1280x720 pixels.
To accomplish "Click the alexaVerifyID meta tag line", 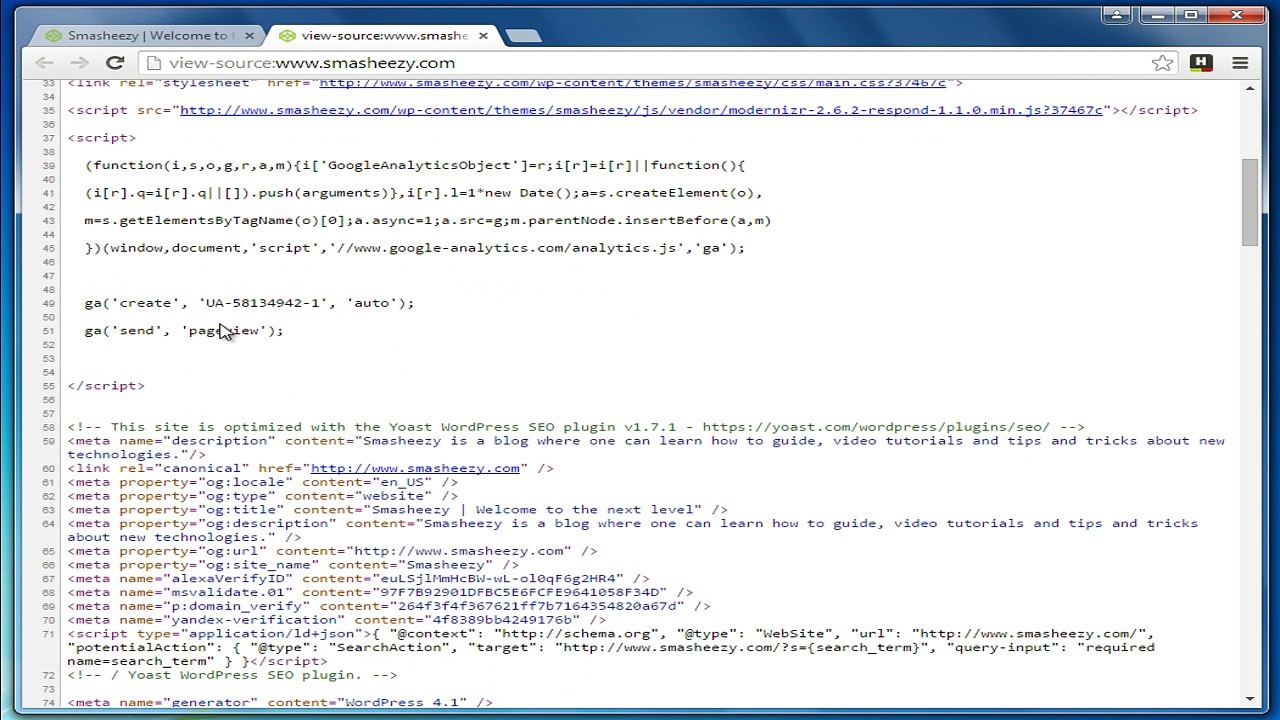I will [358, 579].
